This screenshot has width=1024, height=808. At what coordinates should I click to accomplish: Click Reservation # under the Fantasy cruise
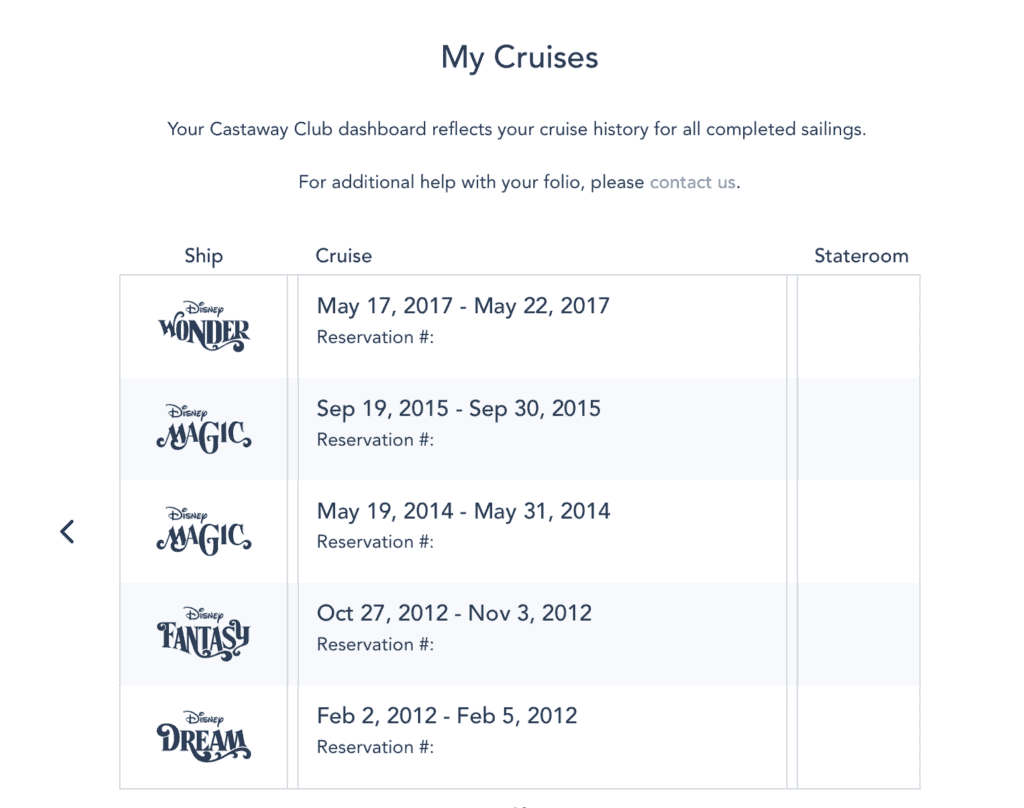[375, 644]
